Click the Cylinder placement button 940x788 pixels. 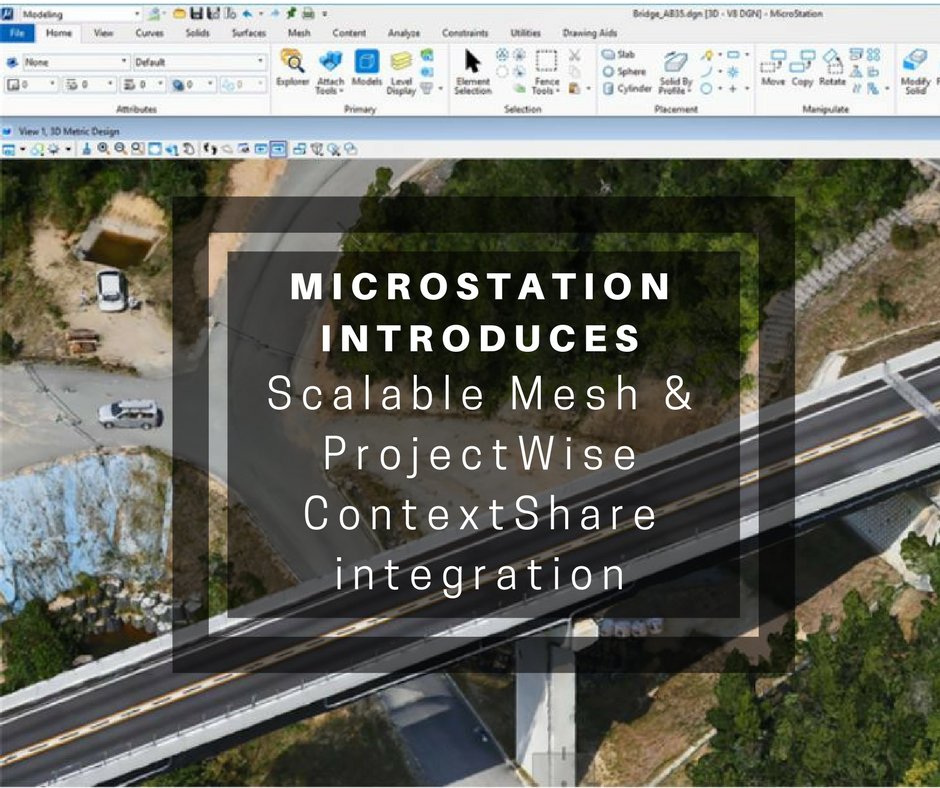626,88
